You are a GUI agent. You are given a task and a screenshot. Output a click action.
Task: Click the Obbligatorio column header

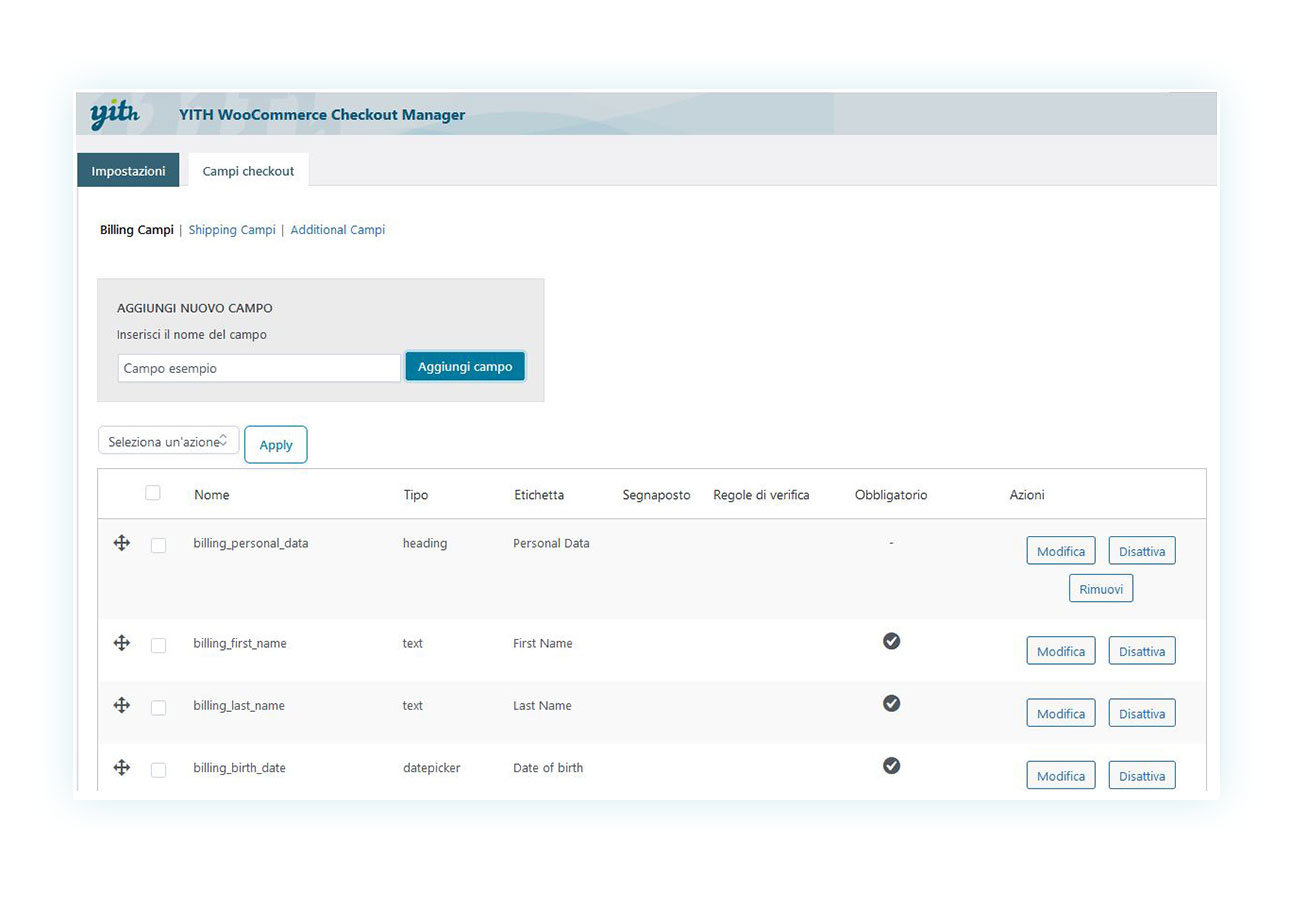point(891,495)
